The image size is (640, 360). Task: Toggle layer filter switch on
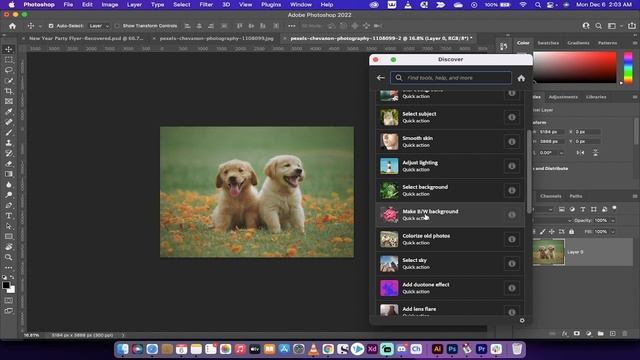[614, 209]
